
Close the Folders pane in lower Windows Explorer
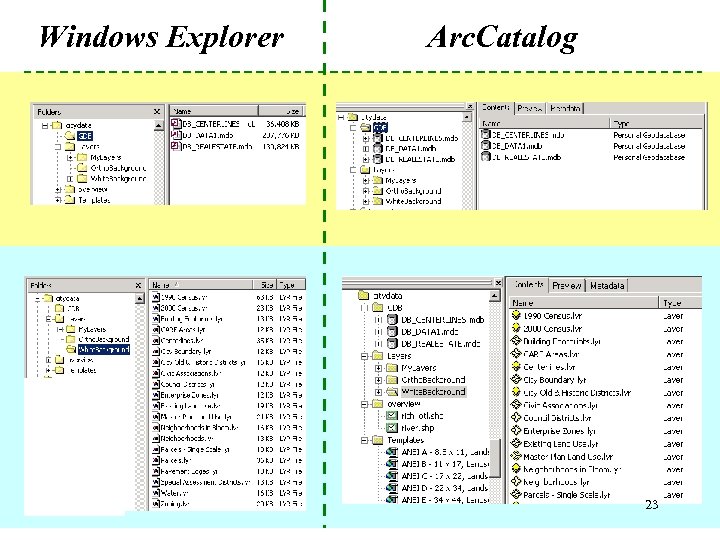138,285
